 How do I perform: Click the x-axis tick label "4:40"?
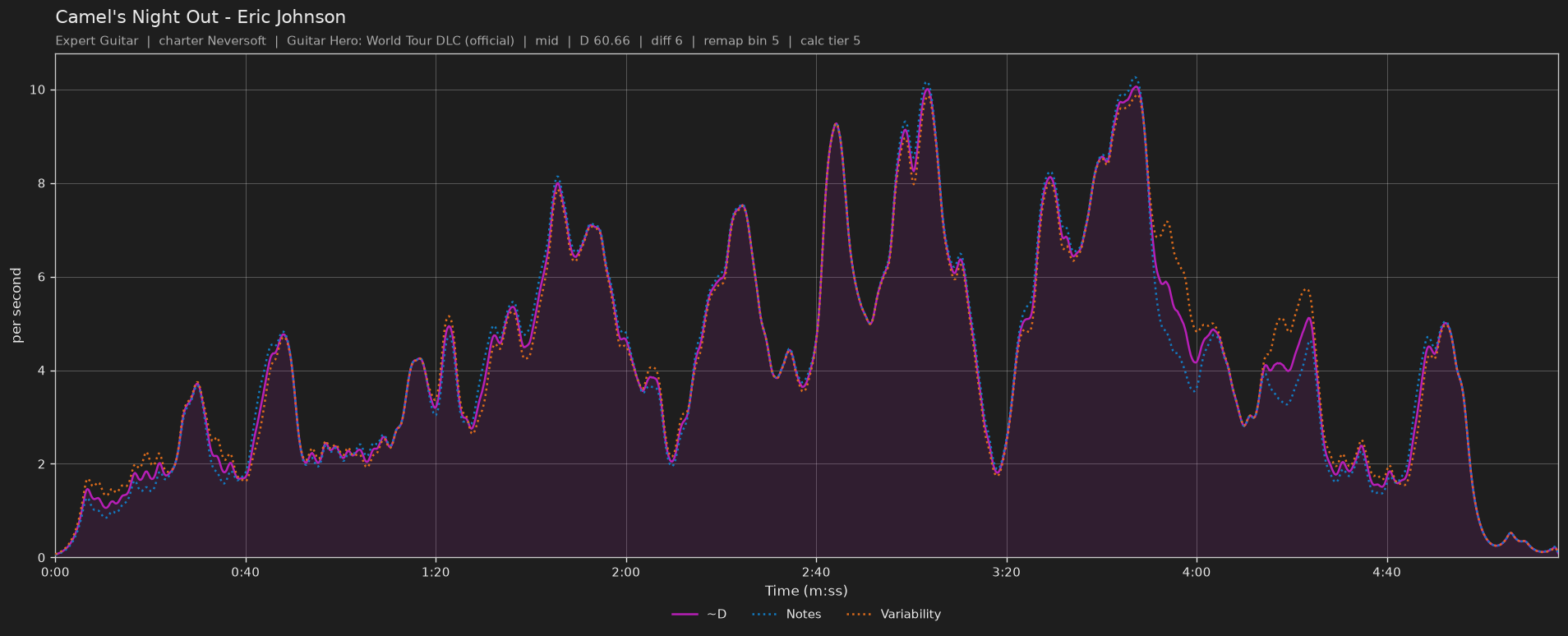pos(1387,572)
